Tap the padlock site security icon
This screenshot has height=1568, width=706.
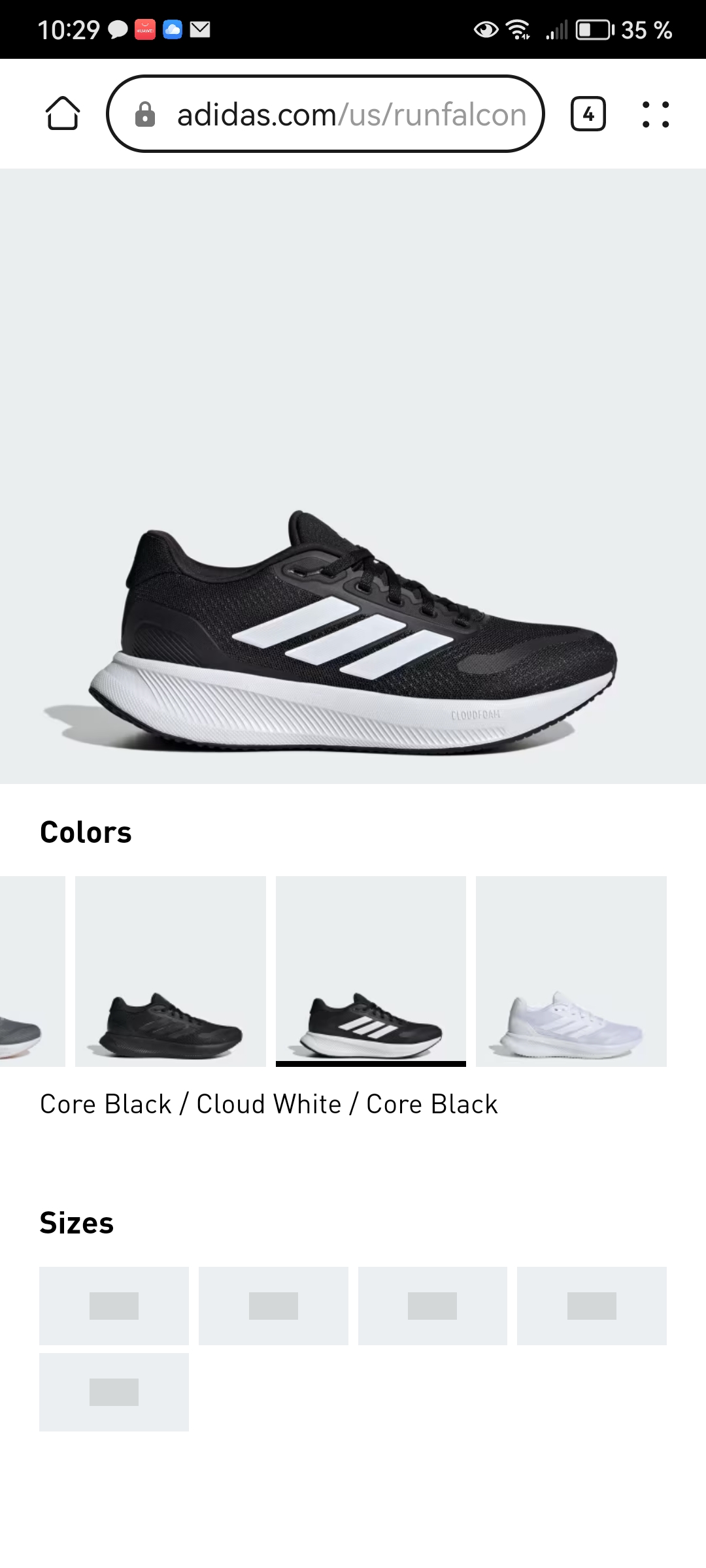click(145, 114)
